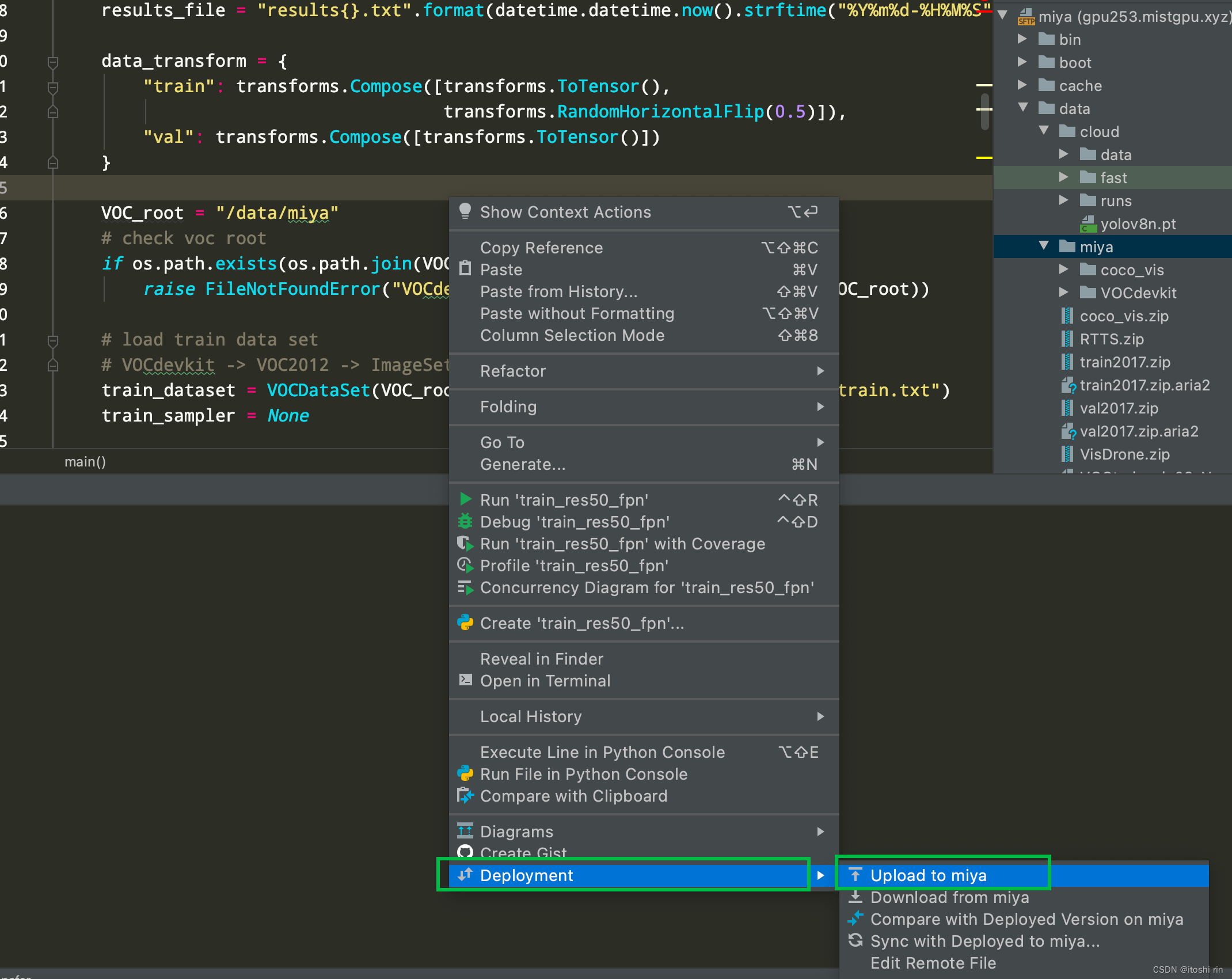This screenshot has width=1232, height=979.
Task: Click the Compare with Deployed Version icon
Action: (x=855, y=918)
